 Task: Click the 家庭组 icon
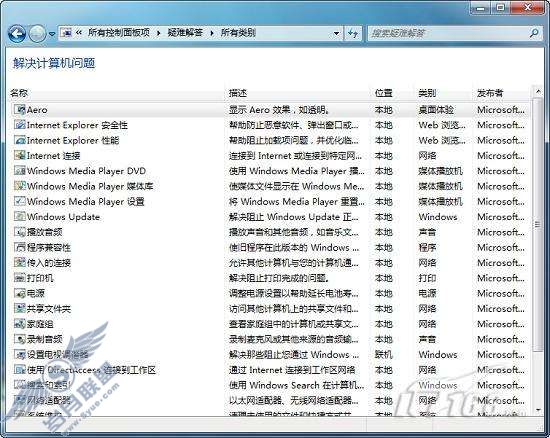(20, 324)
